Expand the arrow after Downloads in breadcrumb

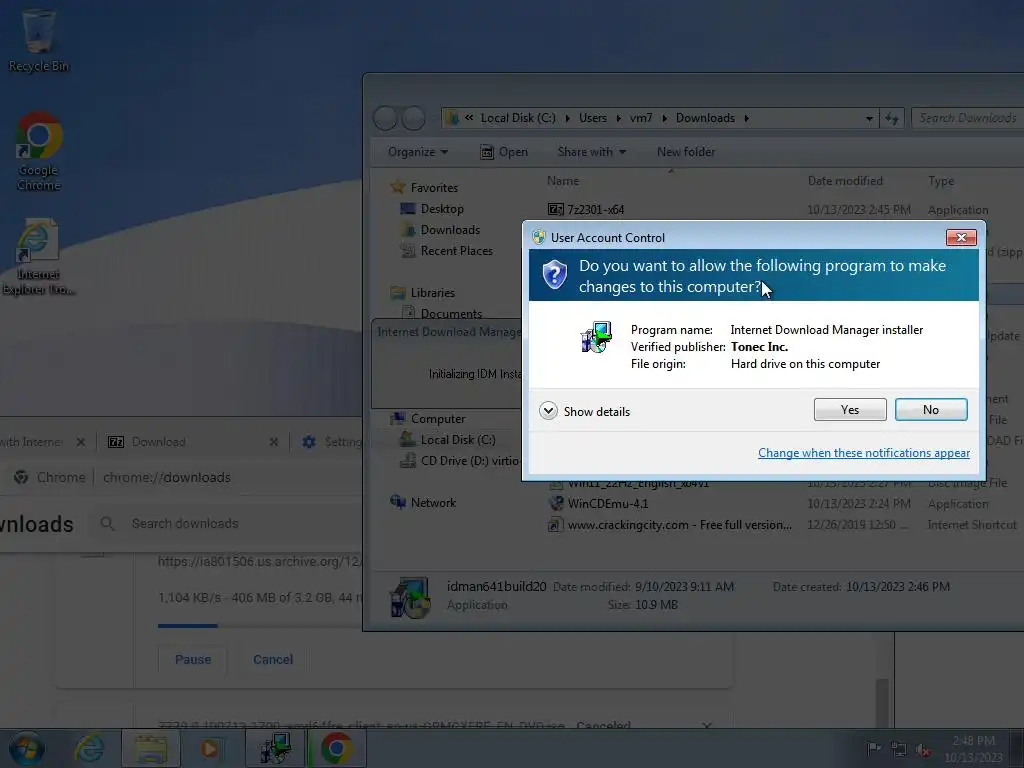tap(746, 118)
